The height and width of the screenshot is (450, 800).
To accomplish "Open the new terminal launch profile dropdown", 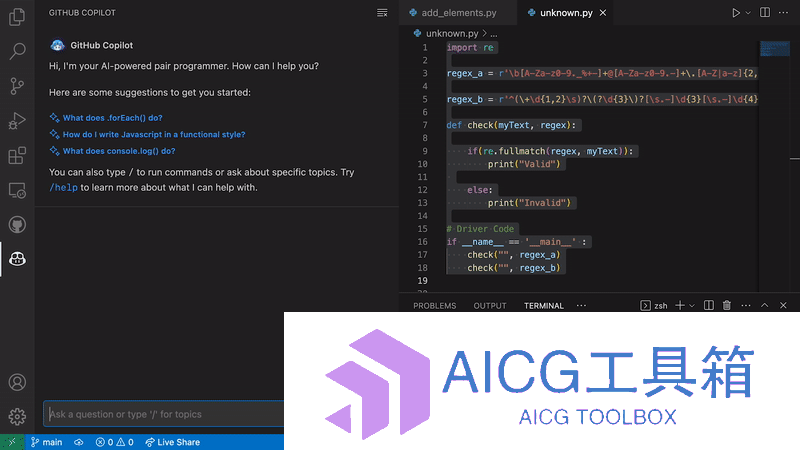I will tap(692, 306).
